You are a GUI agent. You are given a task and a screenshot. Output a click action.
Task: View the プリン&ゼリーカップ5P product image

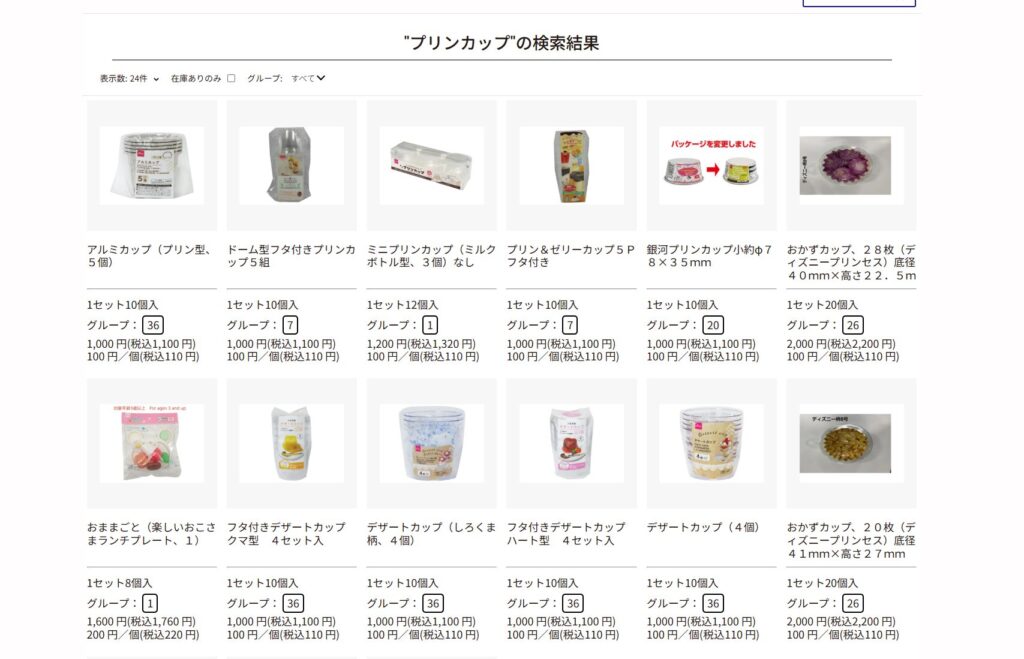click(571, 165)
